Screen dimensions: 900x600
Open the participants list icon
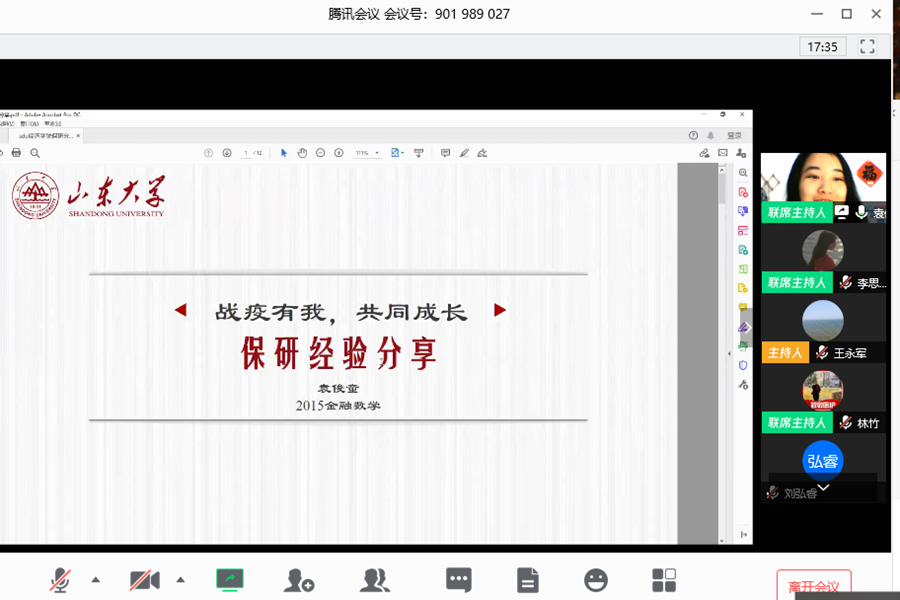coord(375,579)
